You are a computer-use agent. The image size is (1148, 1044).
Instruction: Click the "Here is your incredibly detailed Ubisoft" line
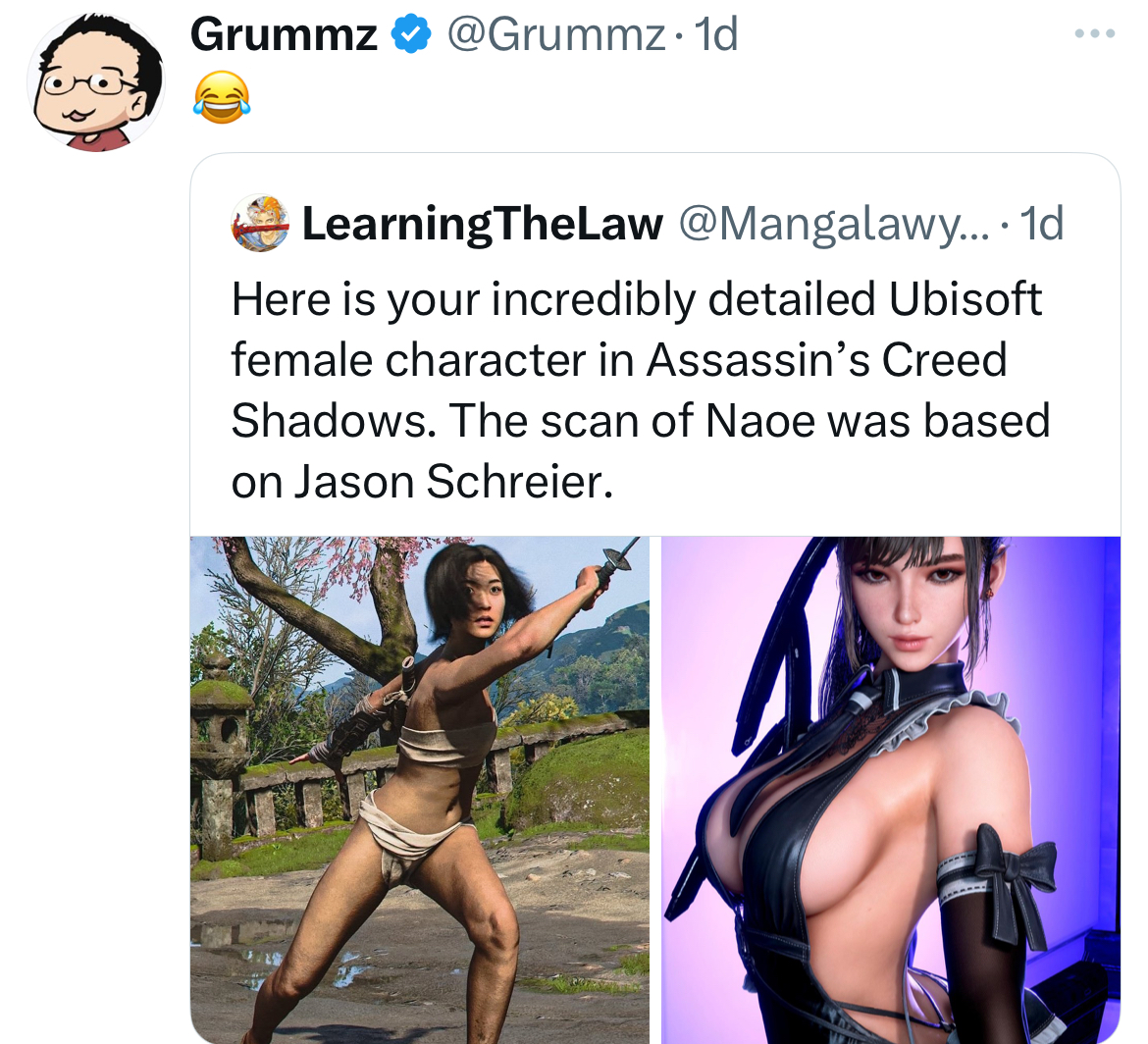point(636,299)
